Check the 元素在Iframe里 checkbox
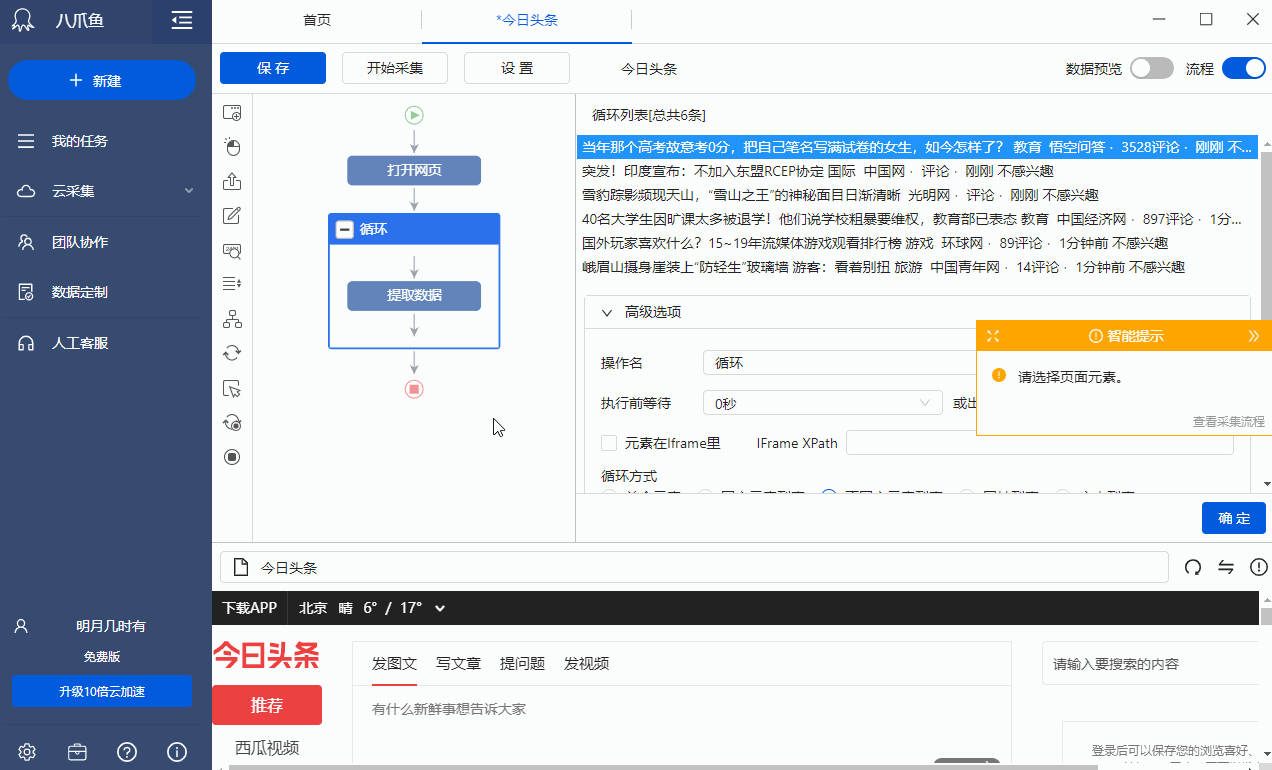The image size is (1272, 770). (608, 443)
